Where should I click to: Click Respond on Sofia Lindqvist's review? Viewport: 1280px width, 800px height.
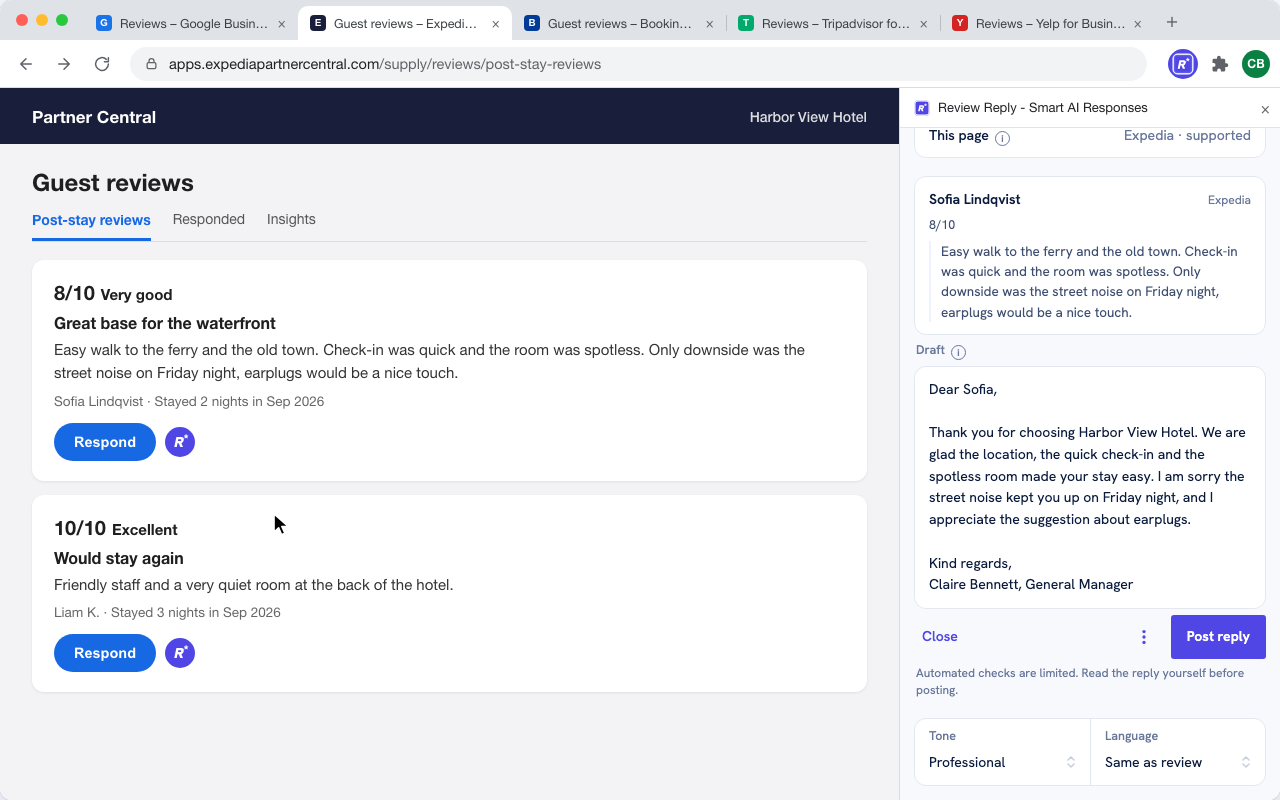(x=105, y=442)
